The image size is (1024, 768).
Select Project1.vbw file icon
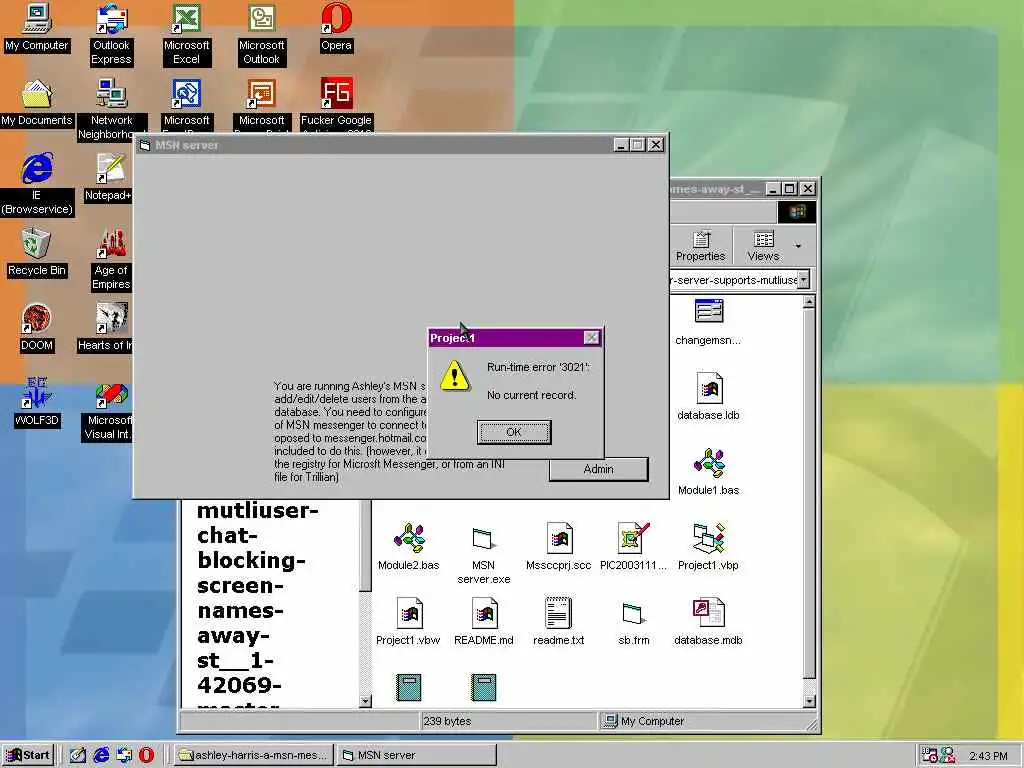[408, 622]
